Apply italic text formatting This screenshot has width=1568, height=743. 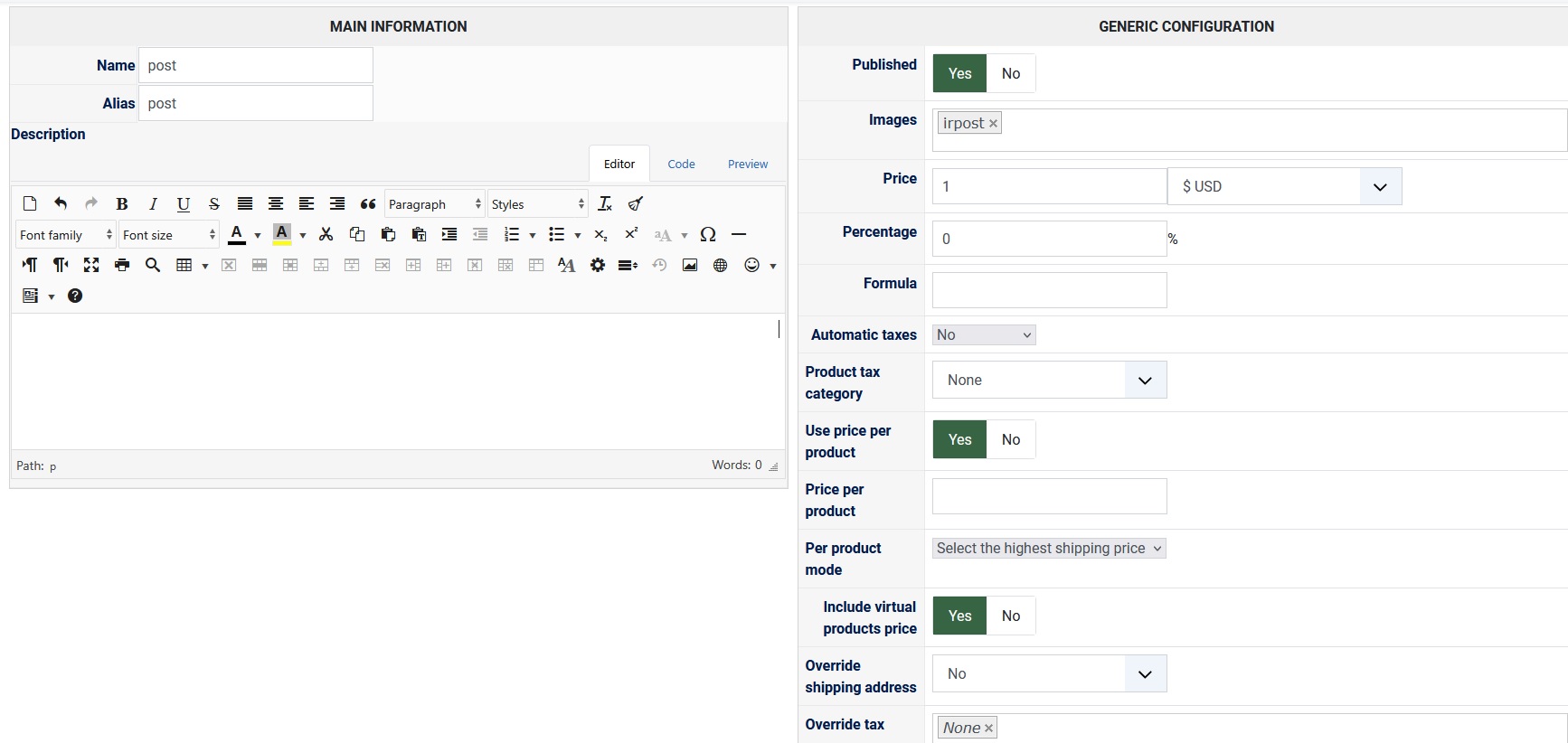tap(153, 204)
